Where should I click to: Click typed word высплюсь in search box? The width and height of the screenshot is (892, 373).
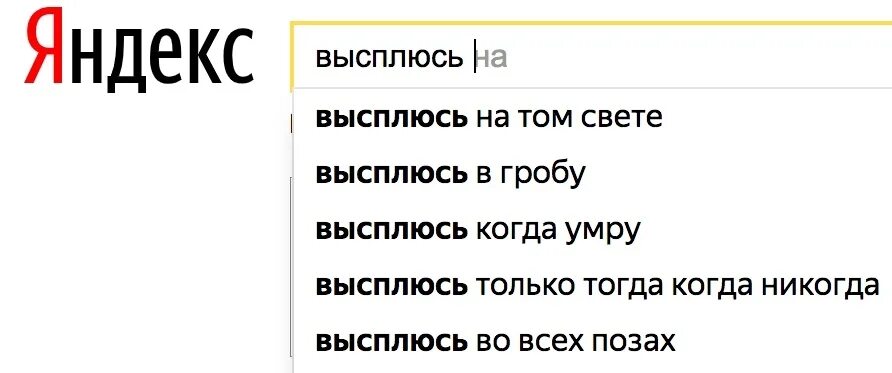tap(390, 58)
